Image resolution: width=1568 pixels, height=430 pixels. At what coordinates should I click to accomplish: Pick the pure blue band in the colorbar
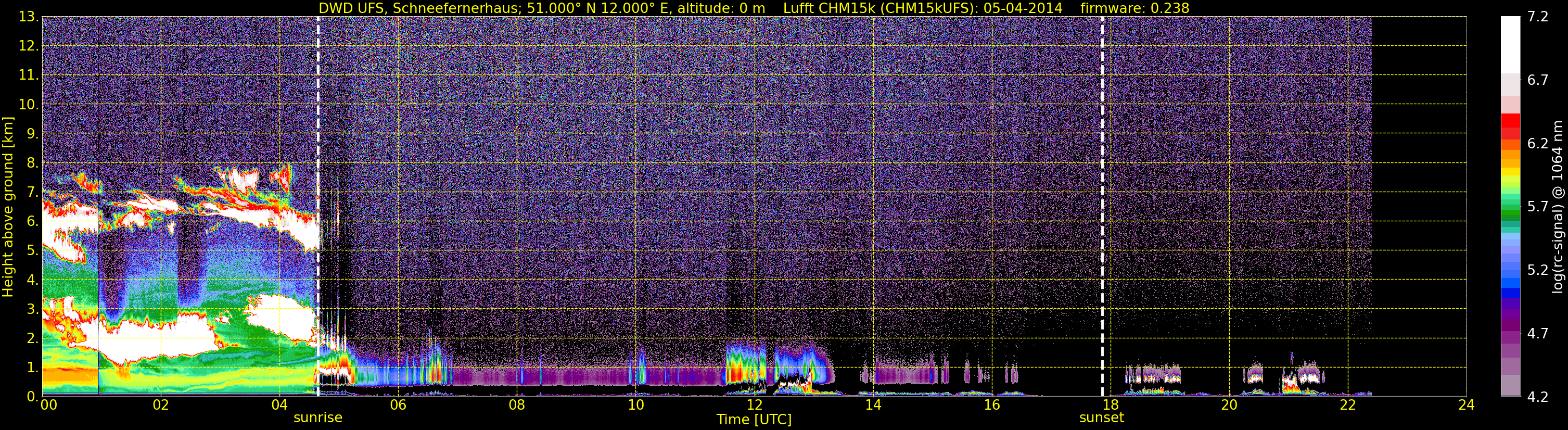pos(1510,293)
